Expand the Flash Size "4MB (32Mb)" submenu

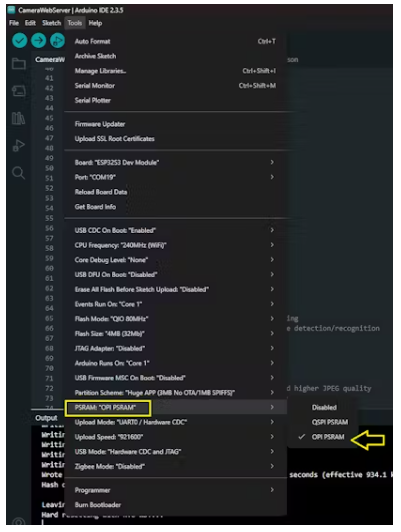pos(175,334)
